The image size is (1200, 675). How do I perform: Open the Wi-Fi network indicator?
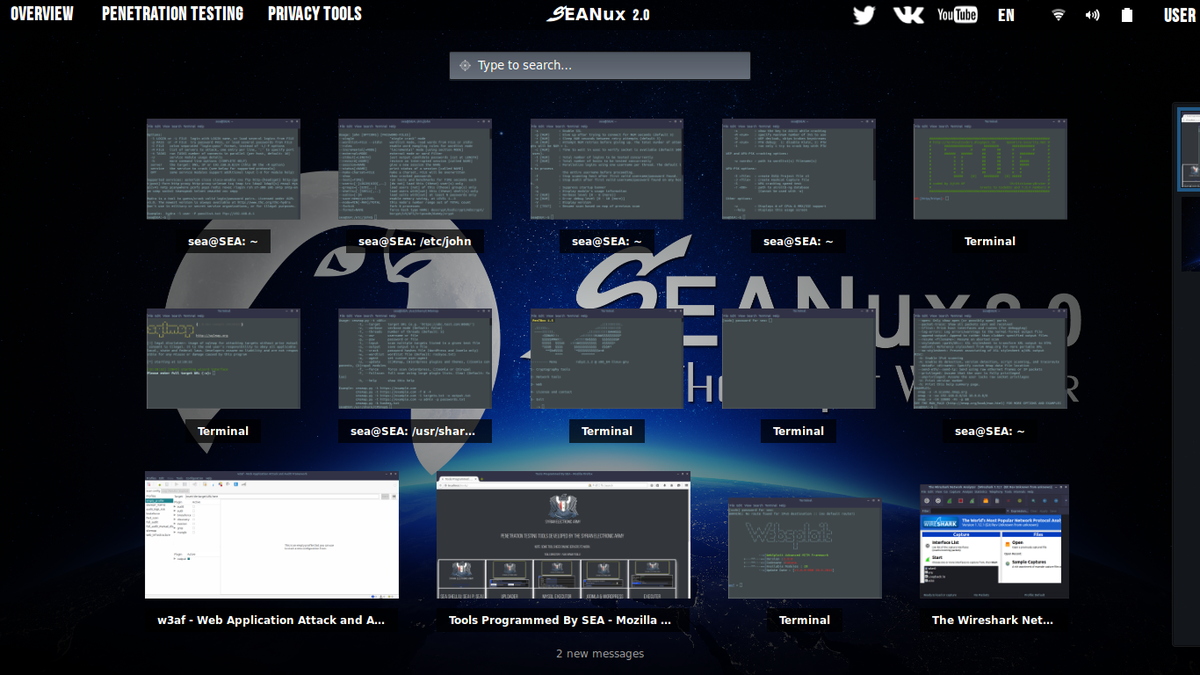1058,15
